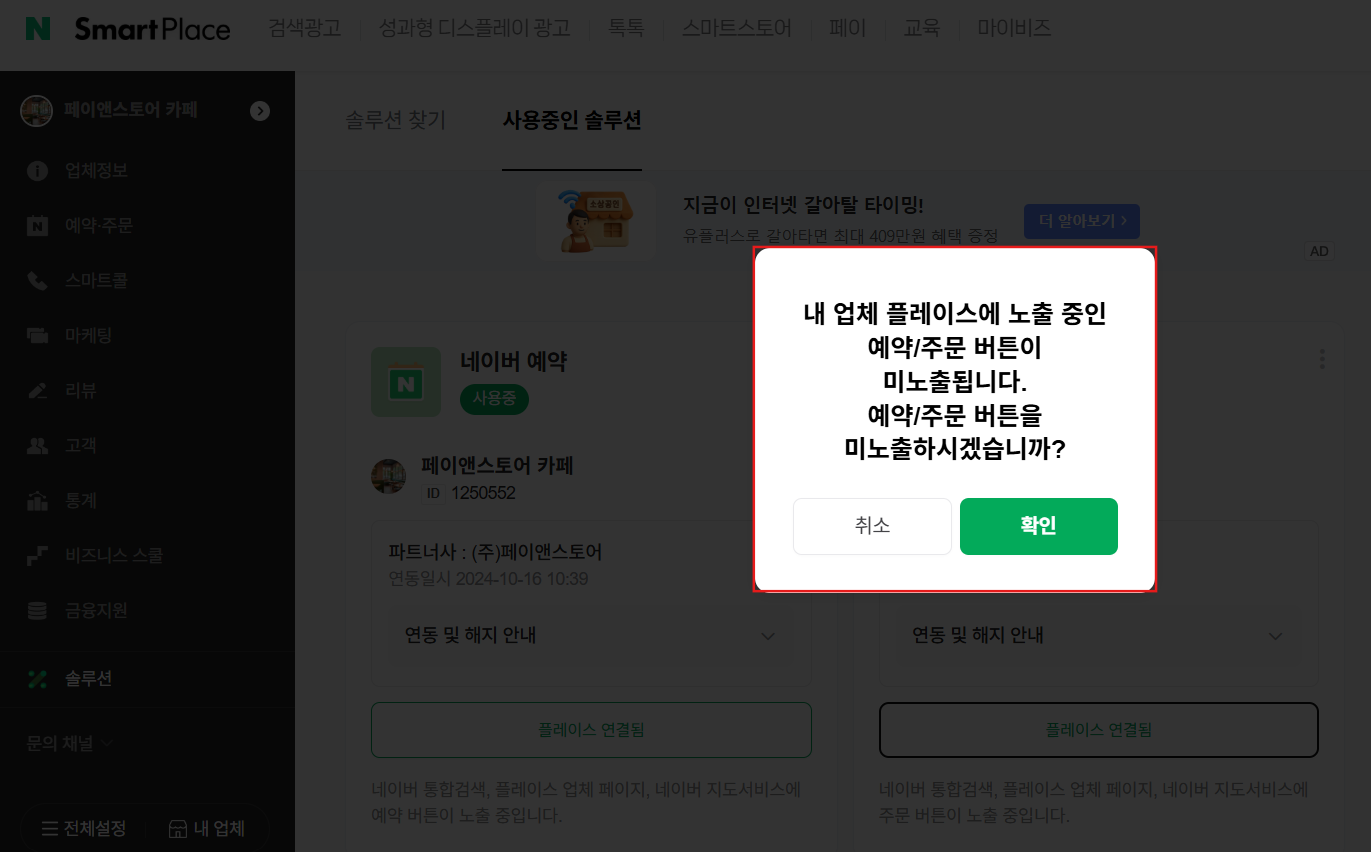Screen dimensions: 1371x852
Task: Select the ID 1250552 text
Action: click(x=469, y=493)
